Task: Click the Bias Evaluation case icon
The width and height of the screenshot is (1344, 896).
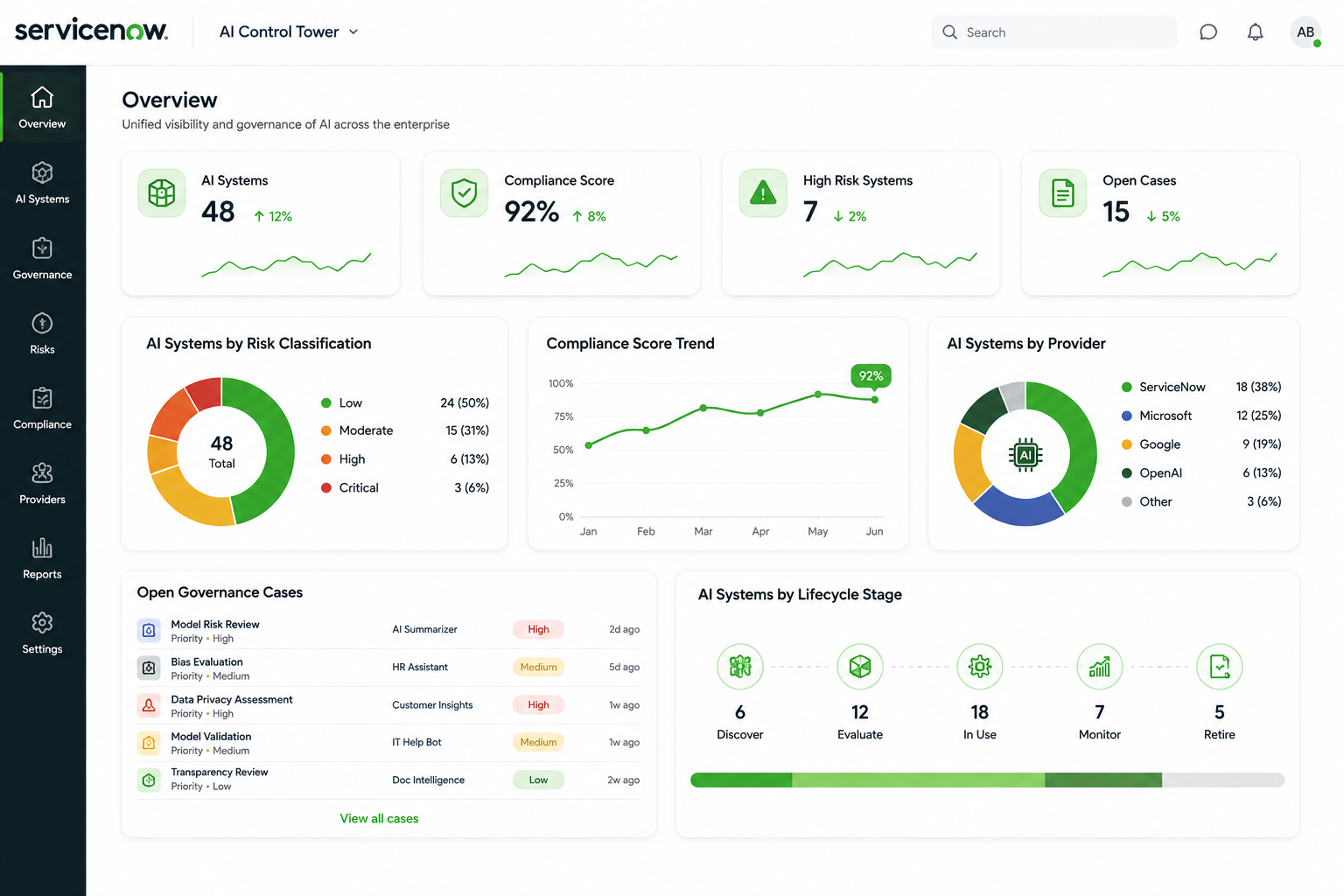Action: point(149,668)
